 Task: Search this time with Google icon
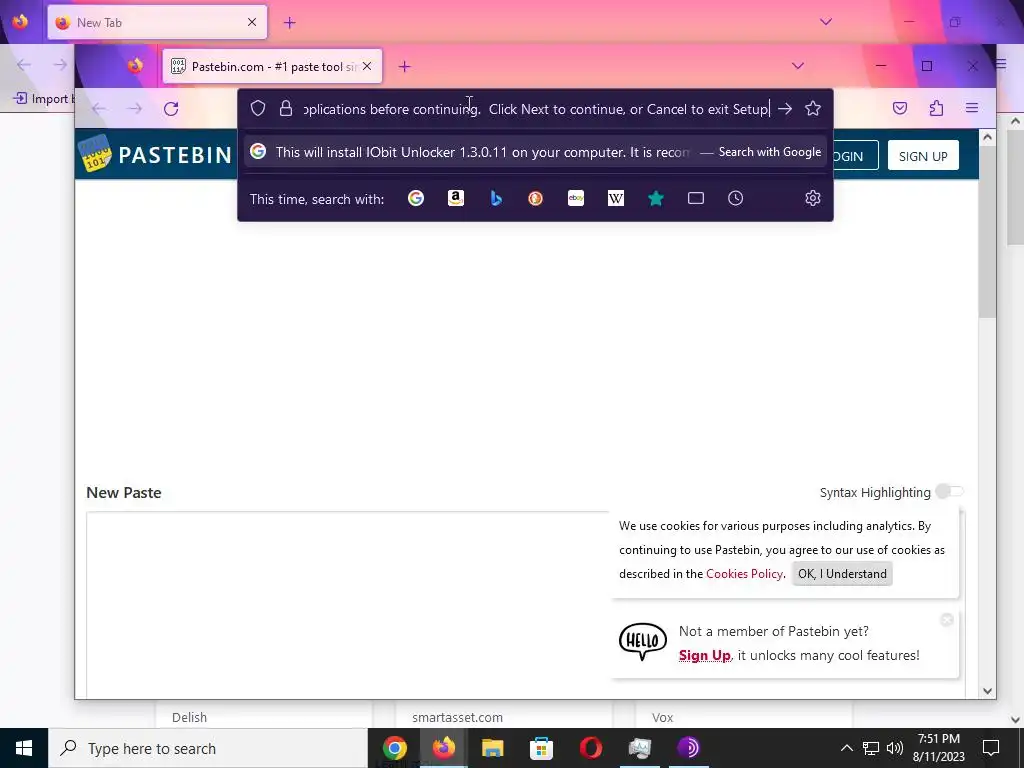416,198
